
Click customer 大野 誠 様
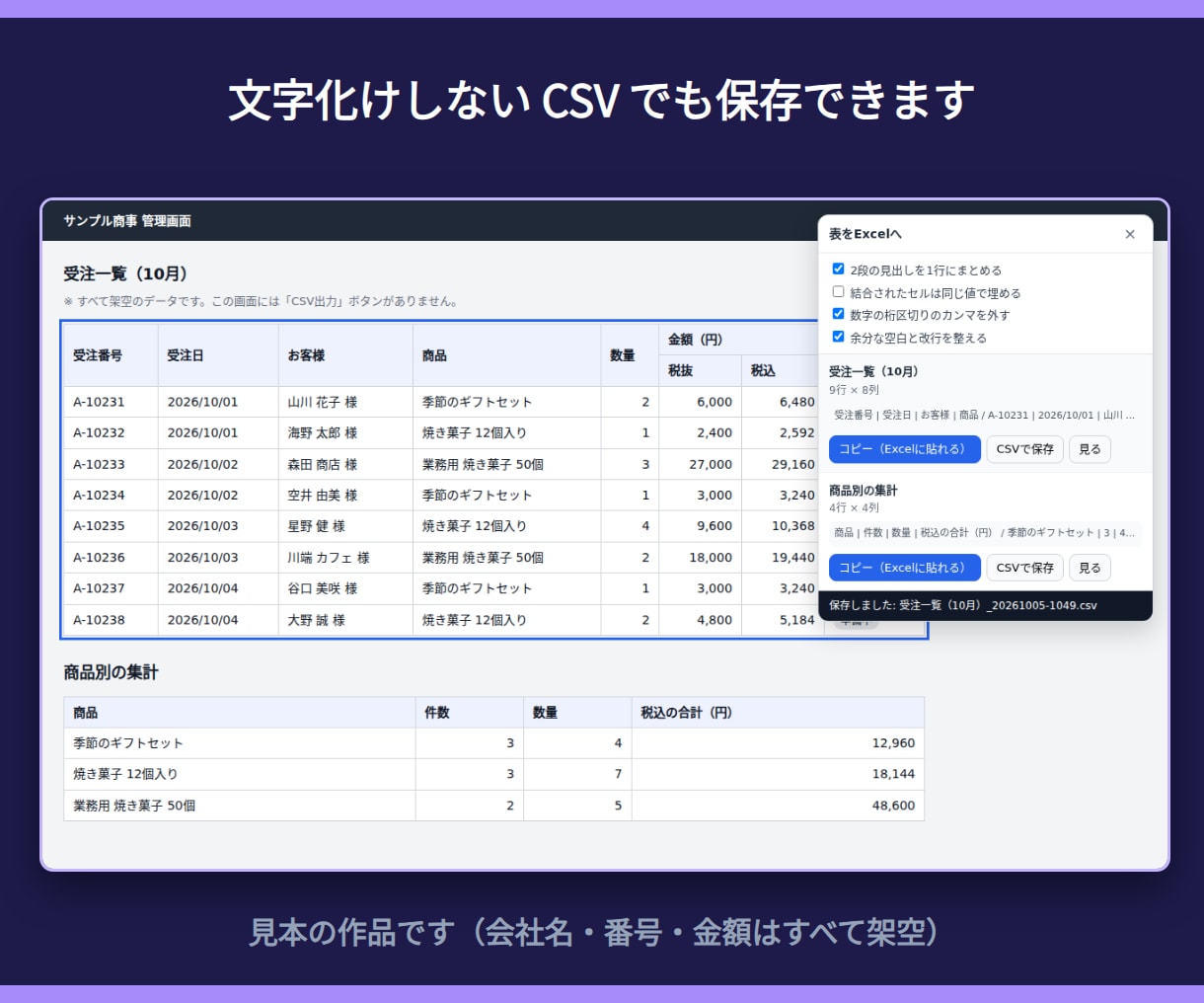(317, 620)
